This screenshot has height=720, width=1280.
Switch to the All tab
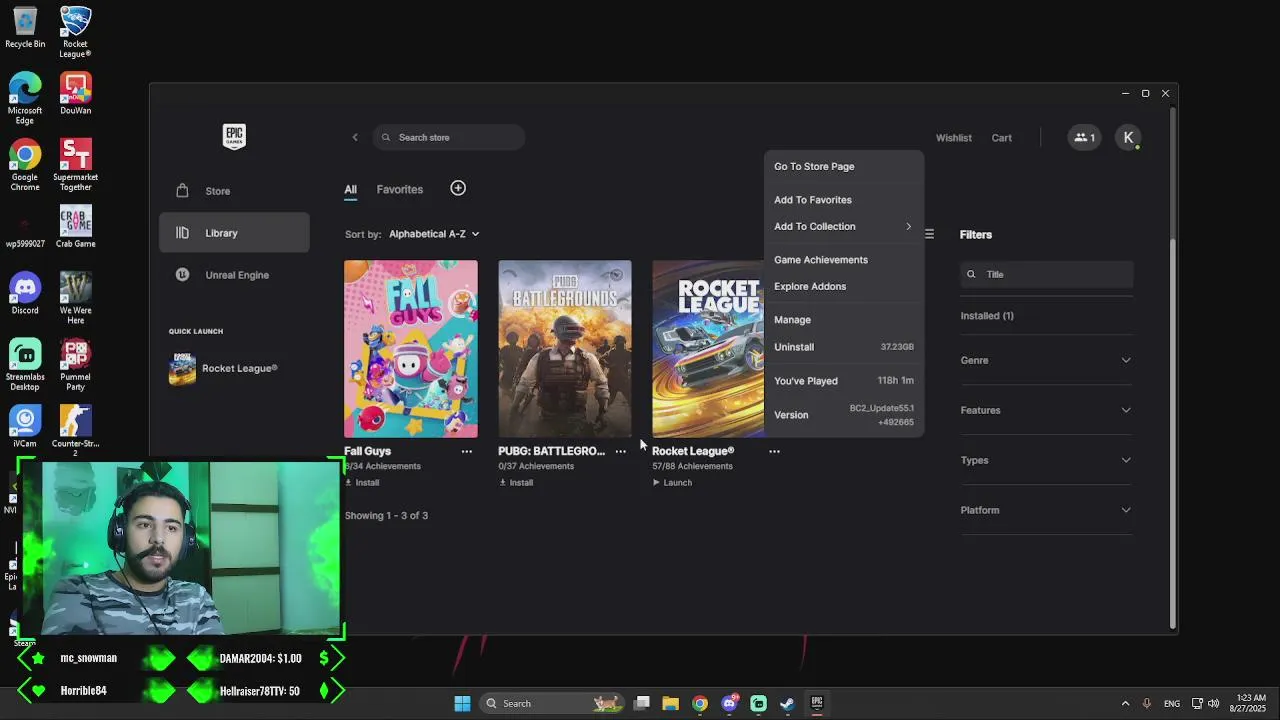[350, 189]
